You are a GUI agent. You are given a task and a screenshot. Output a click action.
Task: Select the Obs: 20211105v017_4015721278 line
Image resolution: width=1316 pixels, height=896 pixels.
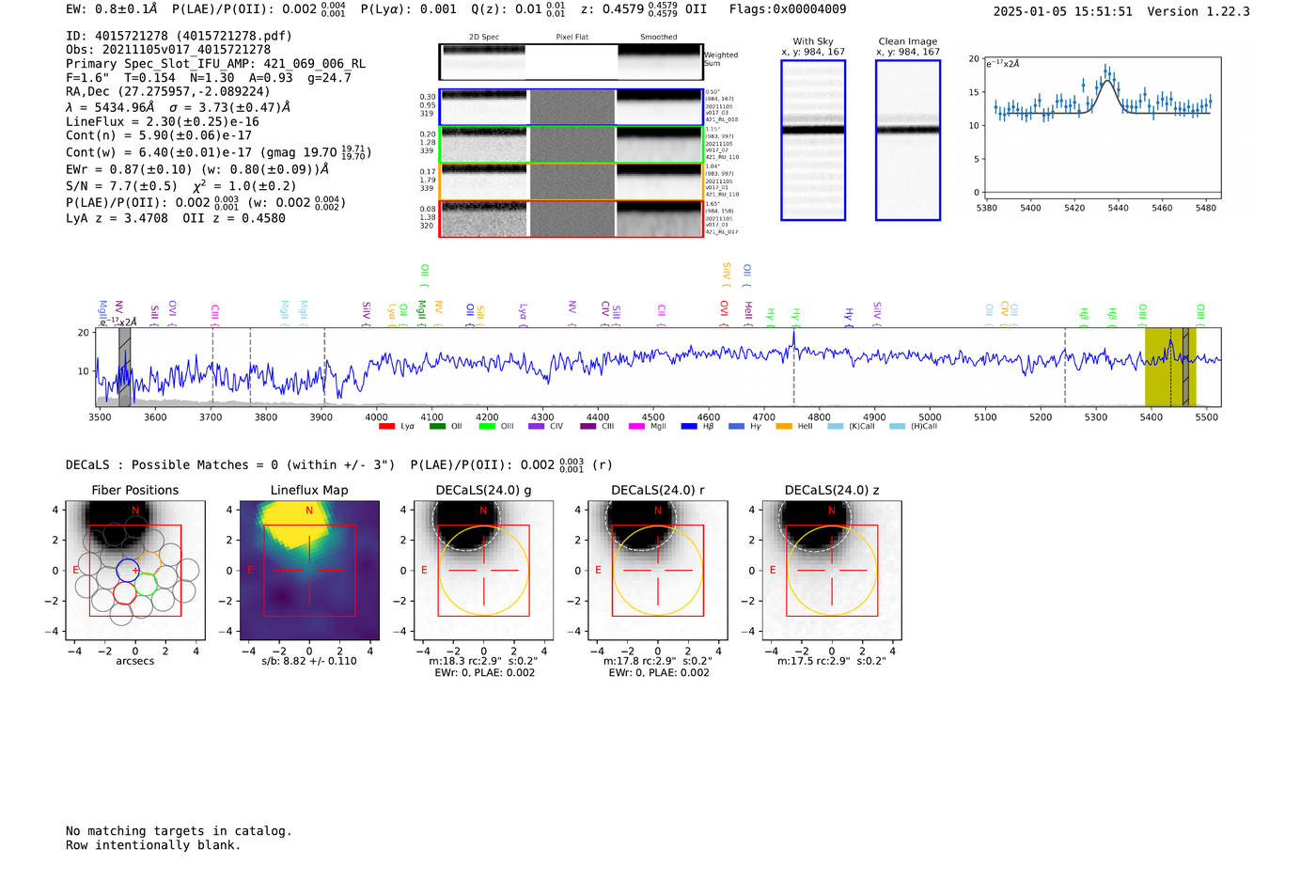tap(168, 49)
